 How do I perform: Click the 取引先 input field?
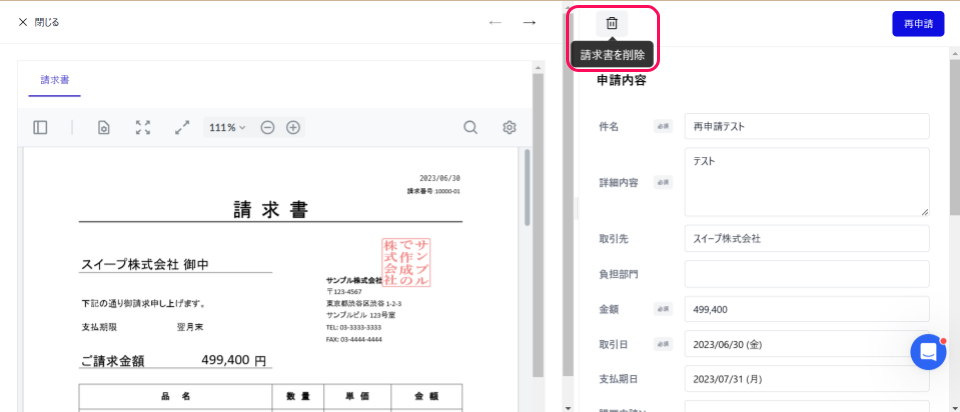[807, 238]
